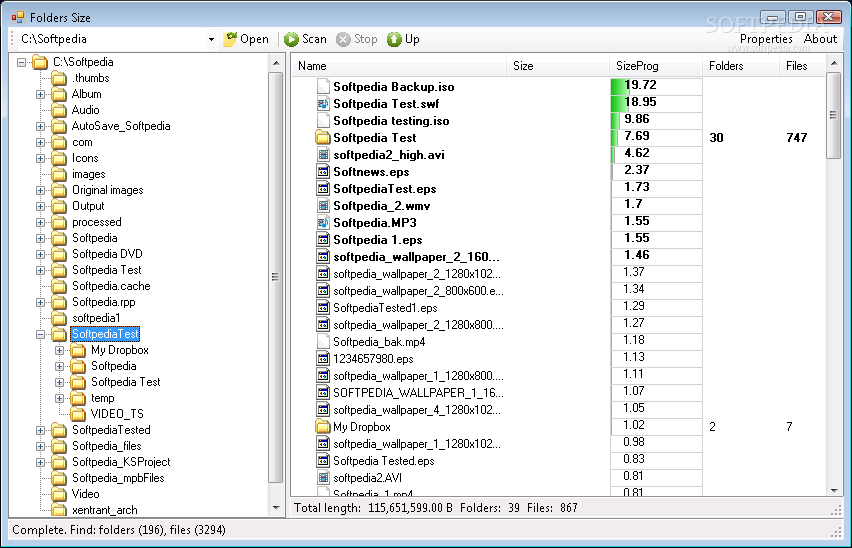This screenshot has height=548, width=852.
Task: Expand the Album folder node
Action: 41,95
